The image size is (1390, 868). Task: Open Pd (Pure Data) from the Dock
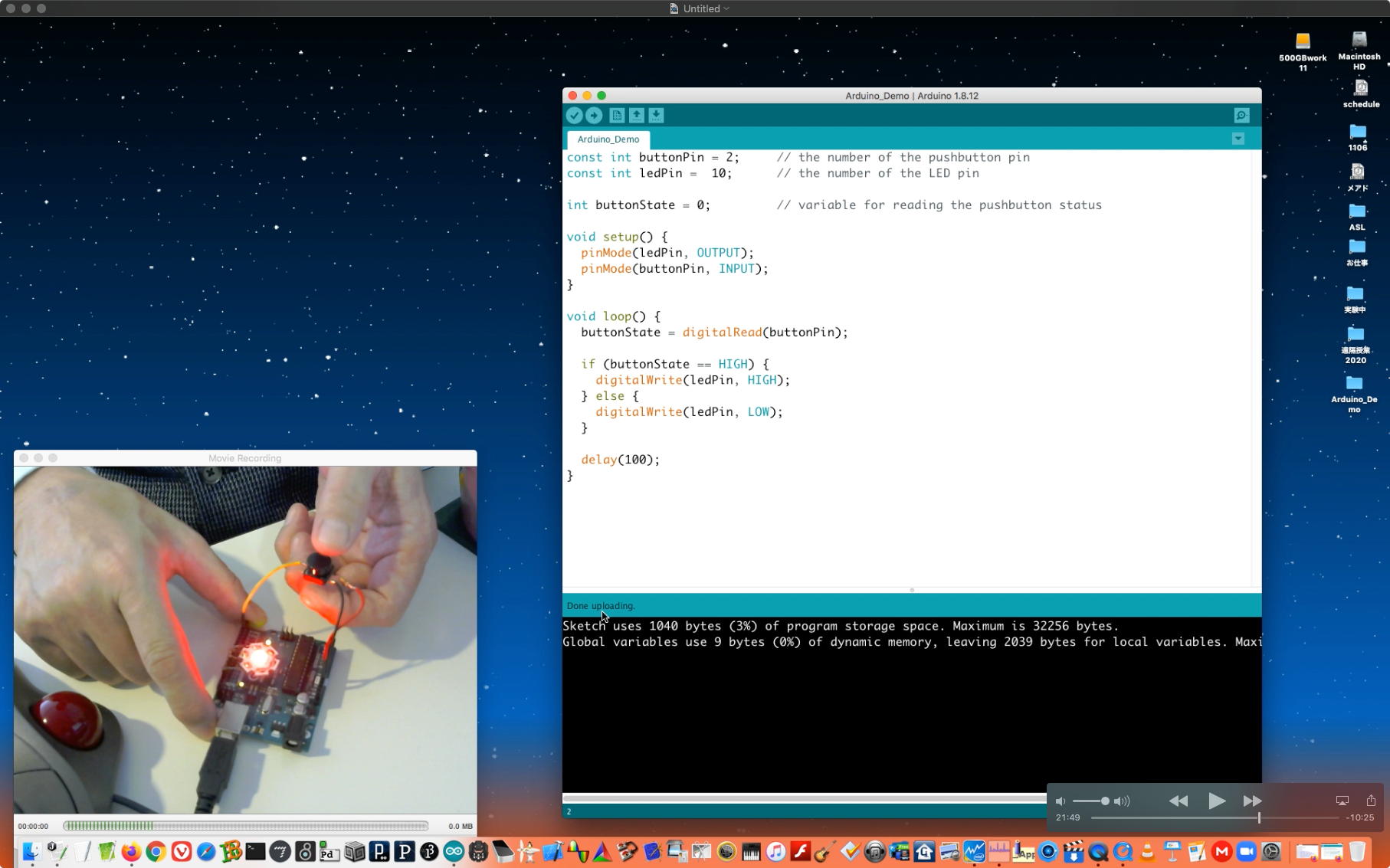(330, 851)
